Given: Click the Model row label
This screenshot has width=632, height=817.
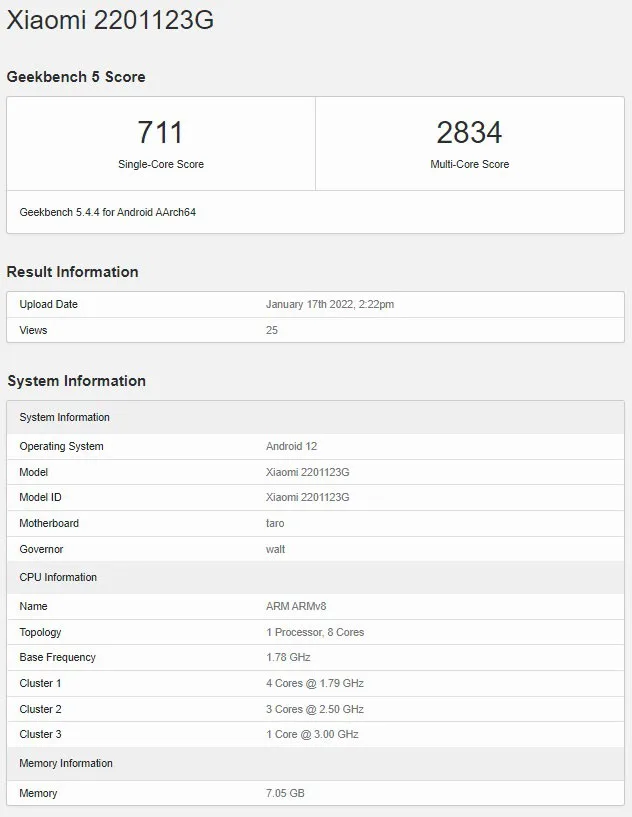Looking at the screenshot, I should click(x=33, y=472).
